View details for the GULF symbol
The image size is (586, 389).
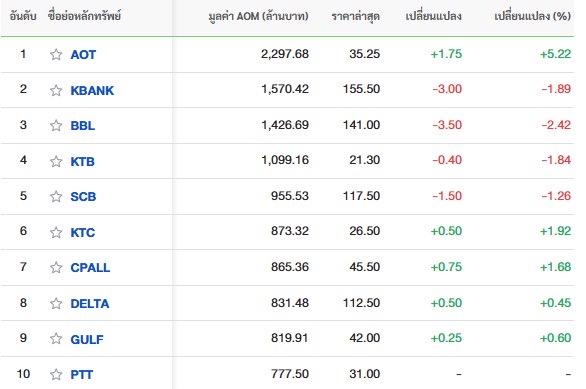87,339
